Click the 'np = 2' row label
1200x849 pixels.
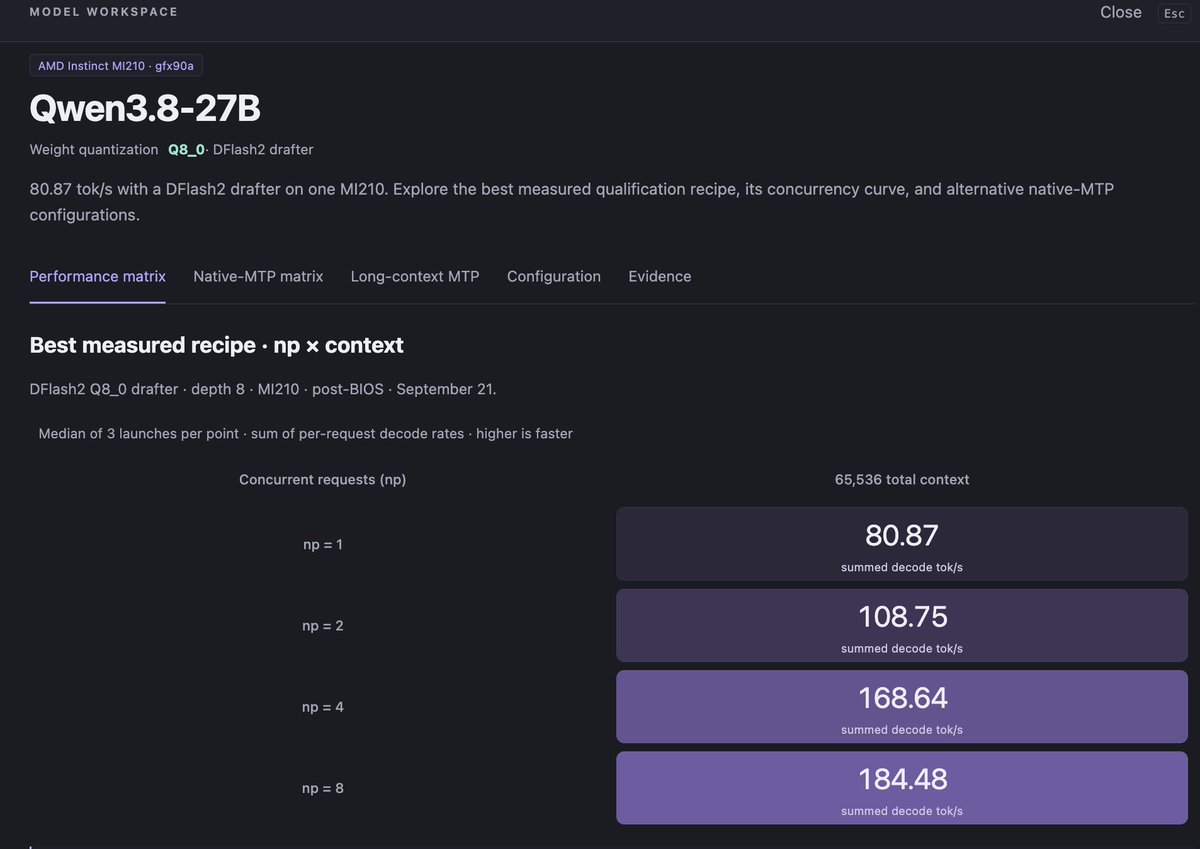pos(323,626)
